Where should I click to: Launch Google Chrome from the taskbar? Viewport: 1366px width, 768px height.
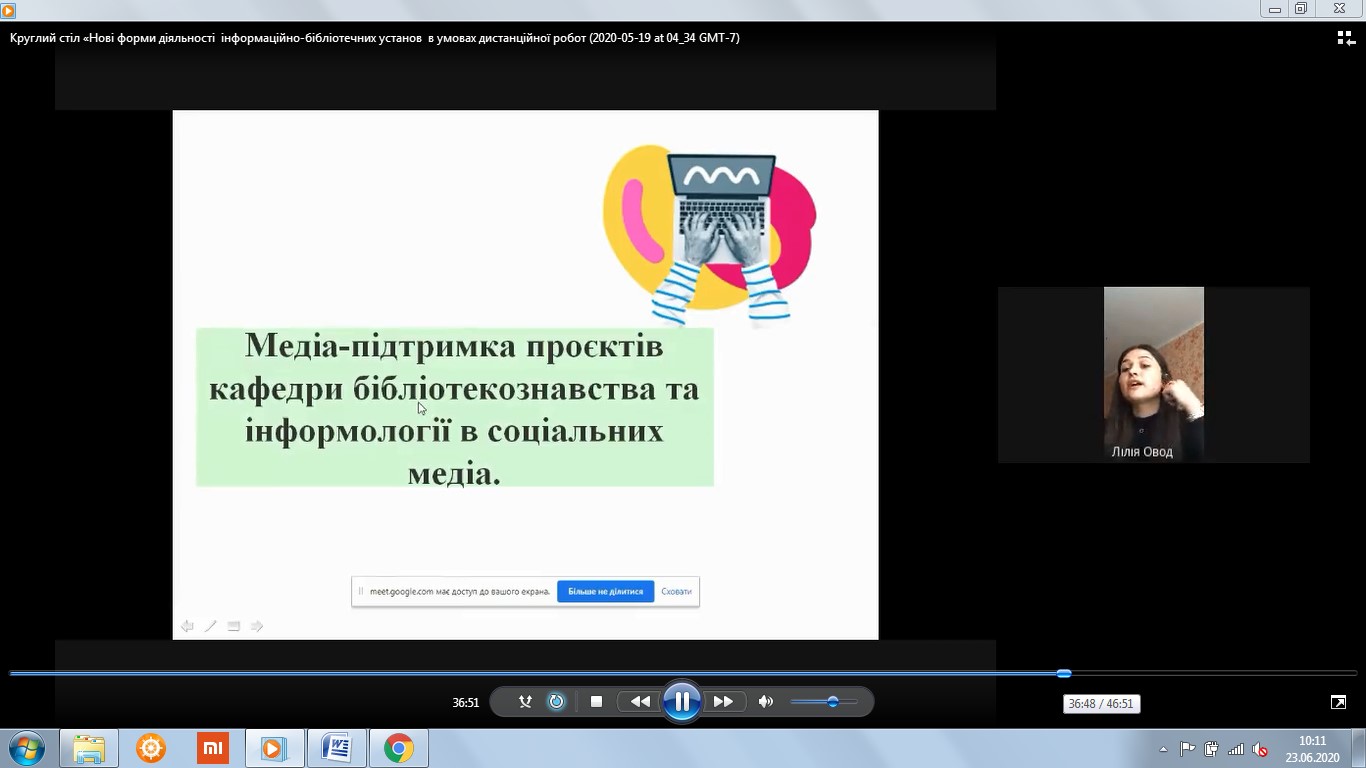tap(398, 748)
